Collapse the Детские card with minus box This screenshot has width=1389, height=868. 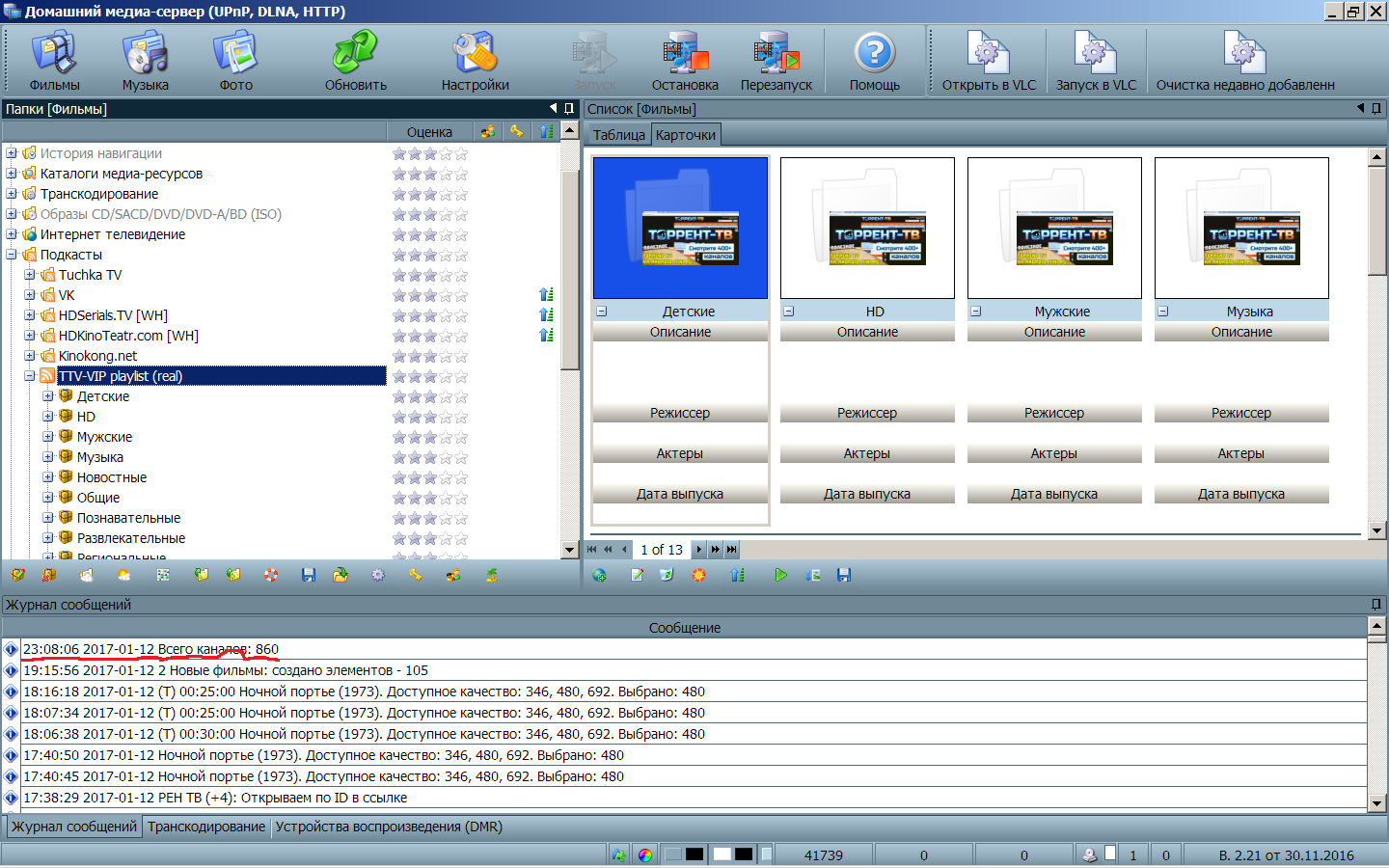pyautogui.click(x=602, y=312)
